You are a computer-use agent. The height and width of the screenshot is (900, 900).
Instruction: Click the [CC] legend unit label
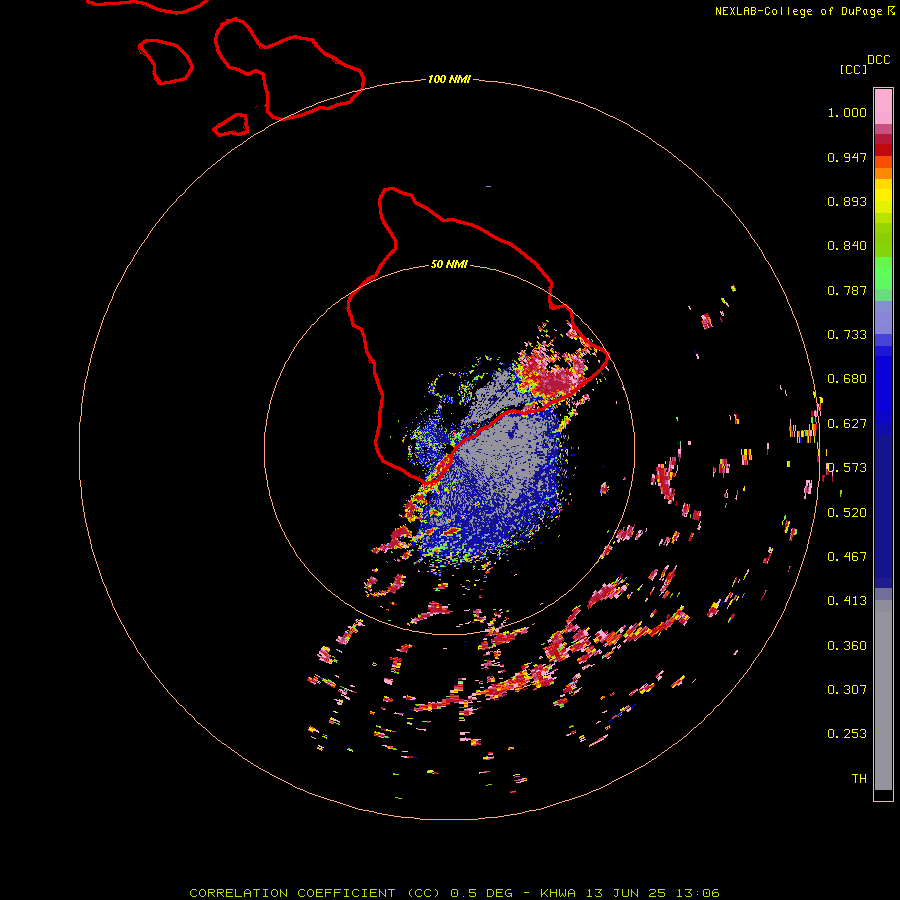click(x=853, y=69)
